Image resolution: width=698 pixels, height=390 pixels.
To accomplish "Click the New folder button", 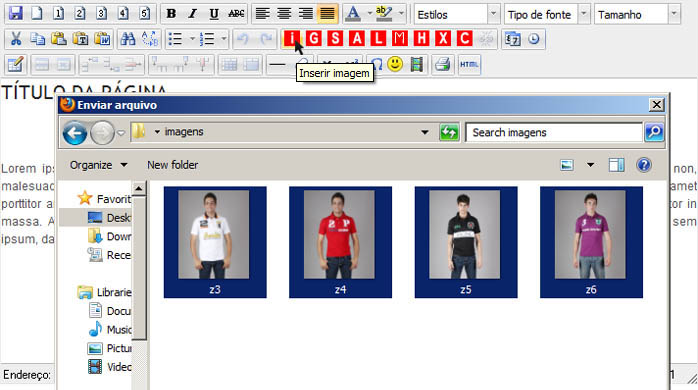I will tap(173, 165).
